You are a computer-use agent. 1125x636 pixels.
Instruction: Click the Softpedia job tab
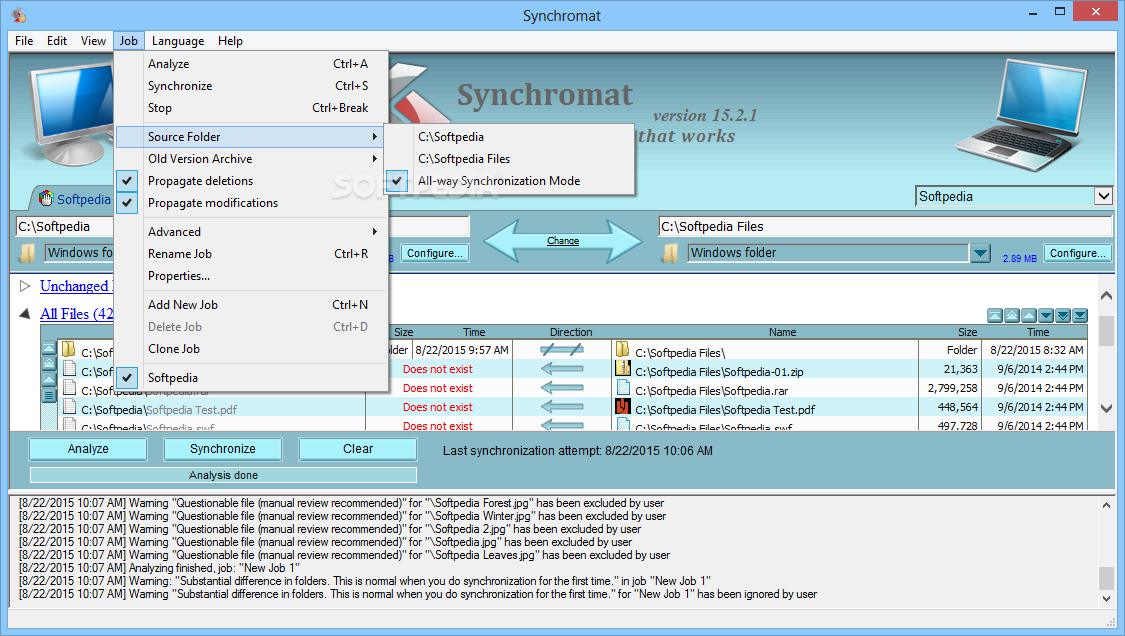[x=75, y=200]
